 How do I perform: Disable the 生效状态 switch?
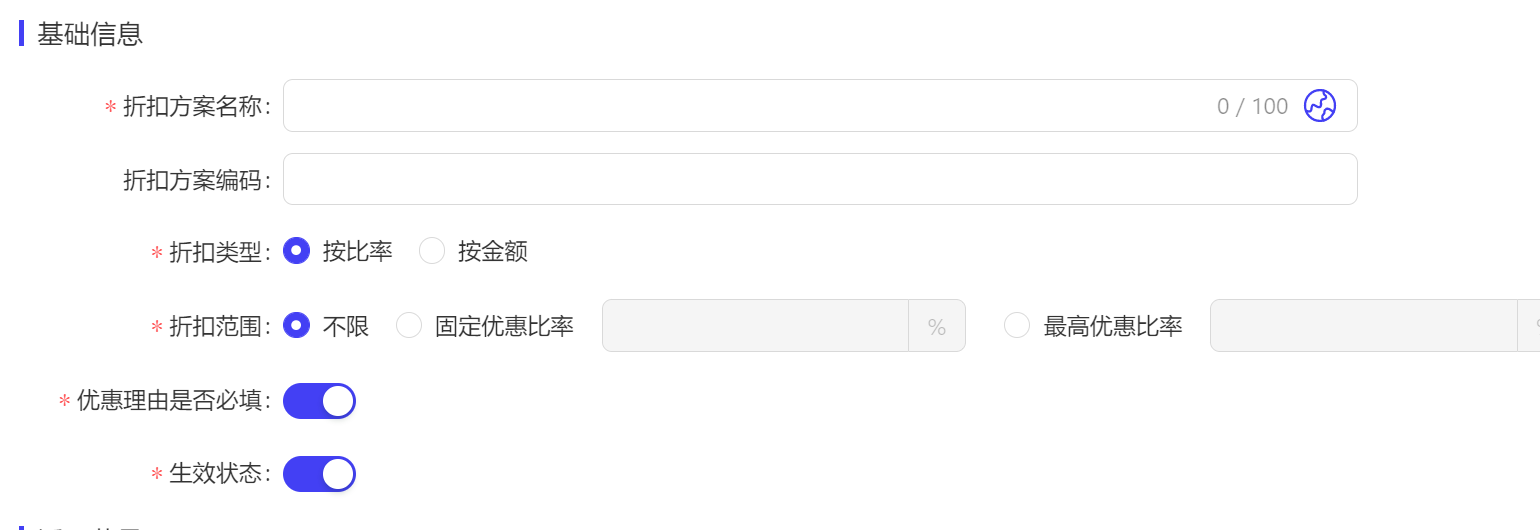(319, 474)
